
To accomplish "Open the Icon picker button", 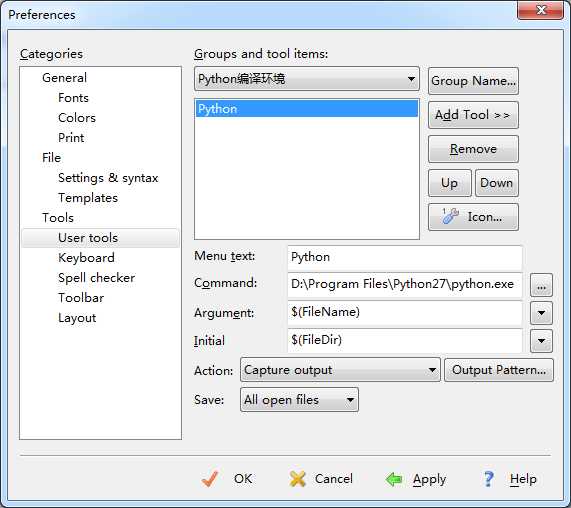I will click(473, 217).
